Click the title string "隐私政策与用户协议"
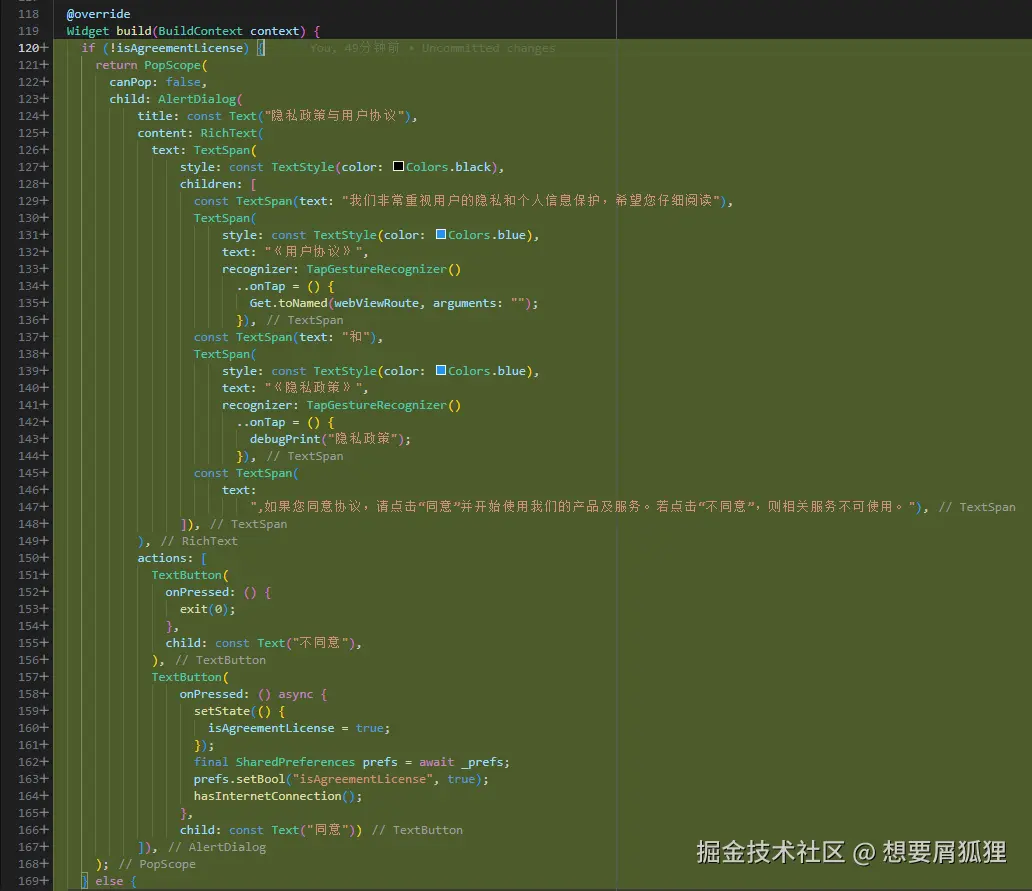This screenshot has width=1032, height=891. (334, 116)
